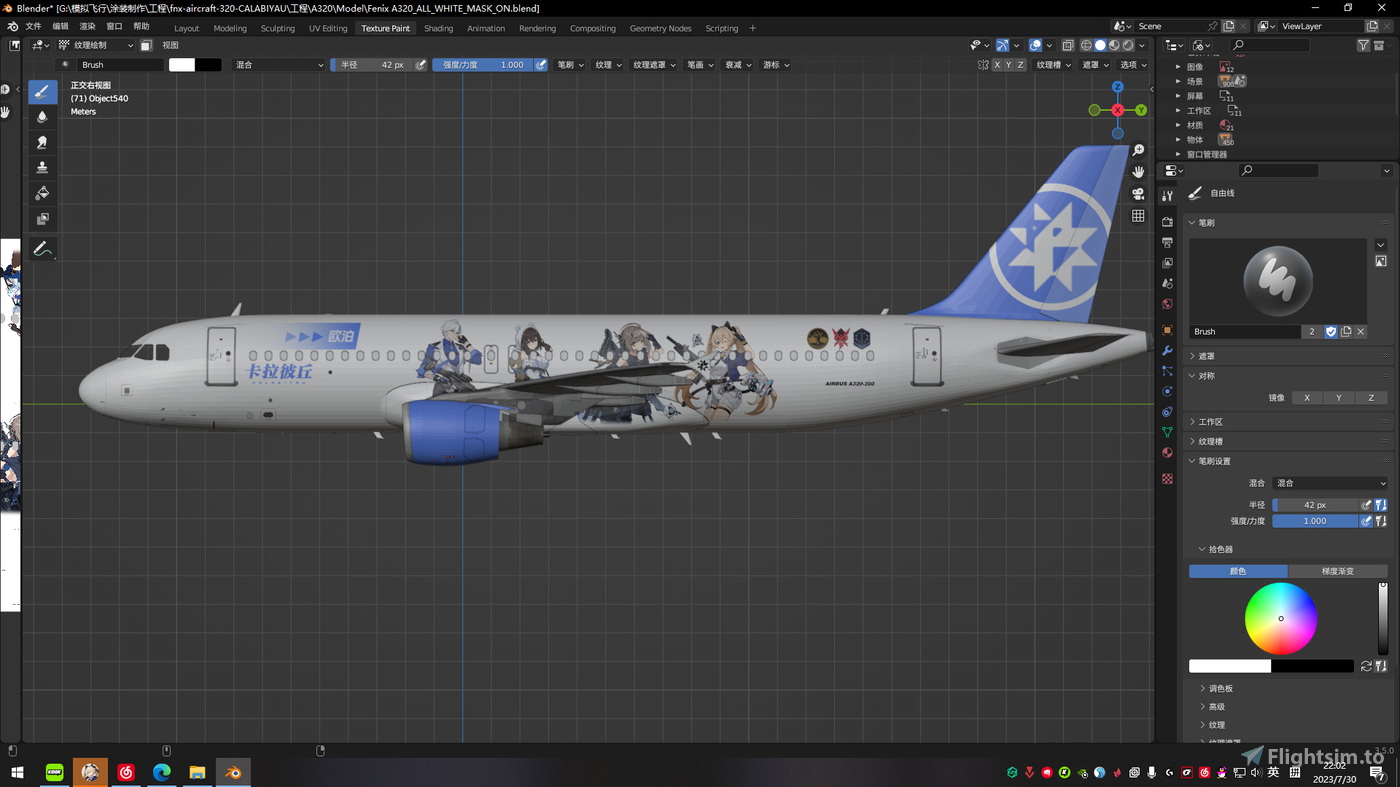The height and width of the screenshot is (787, 1400).
Task: Select the Clone stamp tool
Action: (42, 167)
